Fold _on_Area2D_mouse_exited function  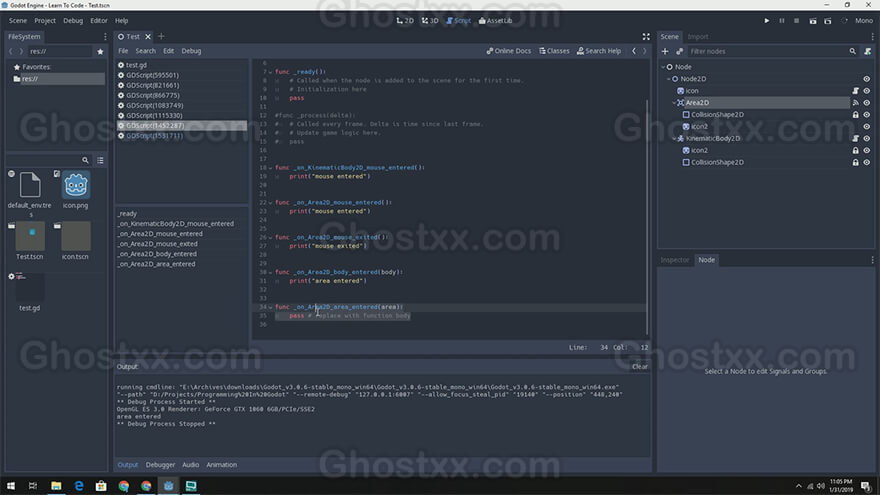click(271, 237)
